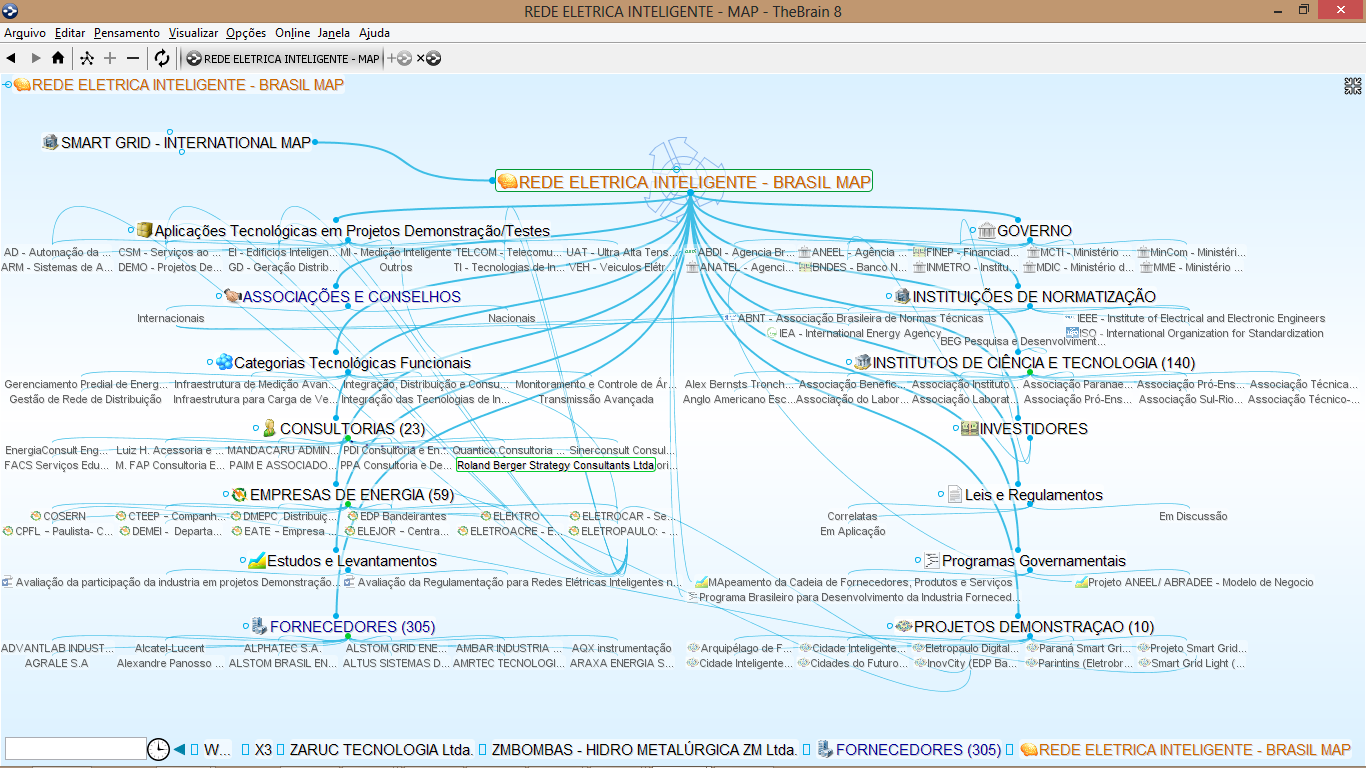Click the Home thought icon
Image resolution: width=1366 pixels, height=768 pixels.
coord(58,59)
